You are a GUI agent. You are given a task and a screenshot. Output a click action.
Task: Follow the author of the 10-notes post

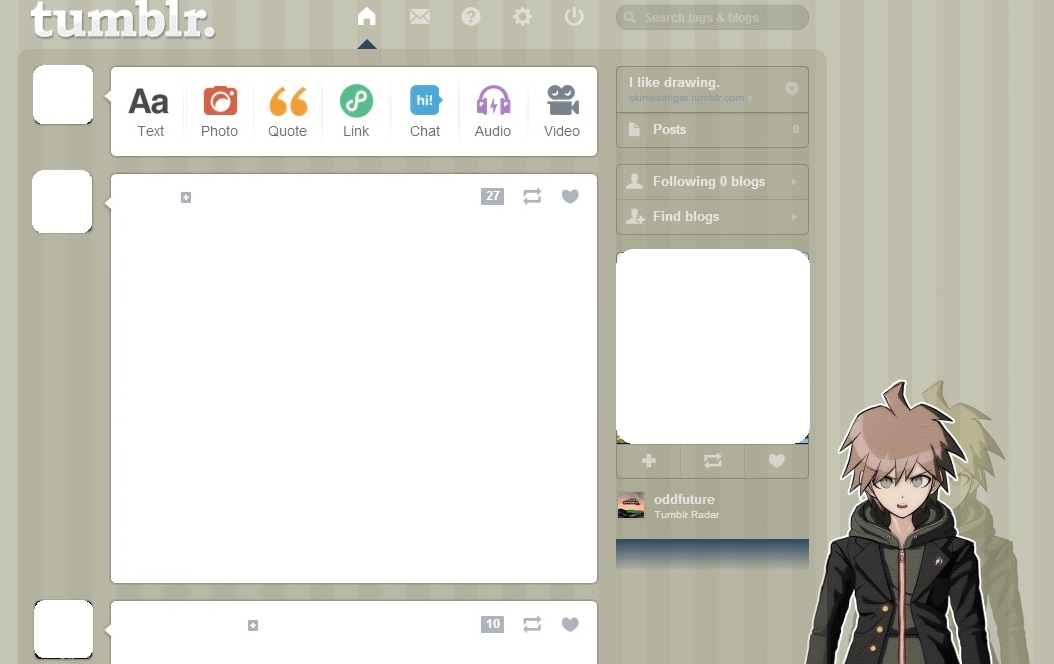(253, 626)
